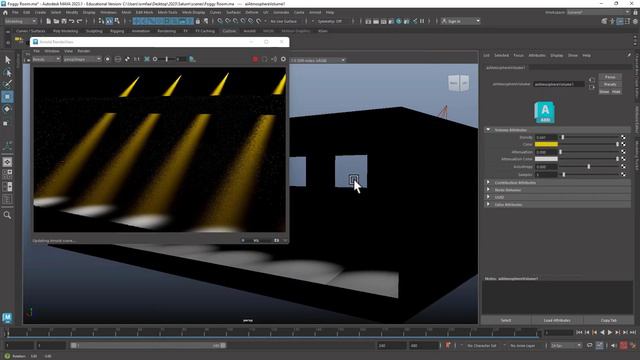Image resolution: width=640 pixels, height=360 pixels.
Task: Activate the Lasso select tool
Action: point(7,73)
